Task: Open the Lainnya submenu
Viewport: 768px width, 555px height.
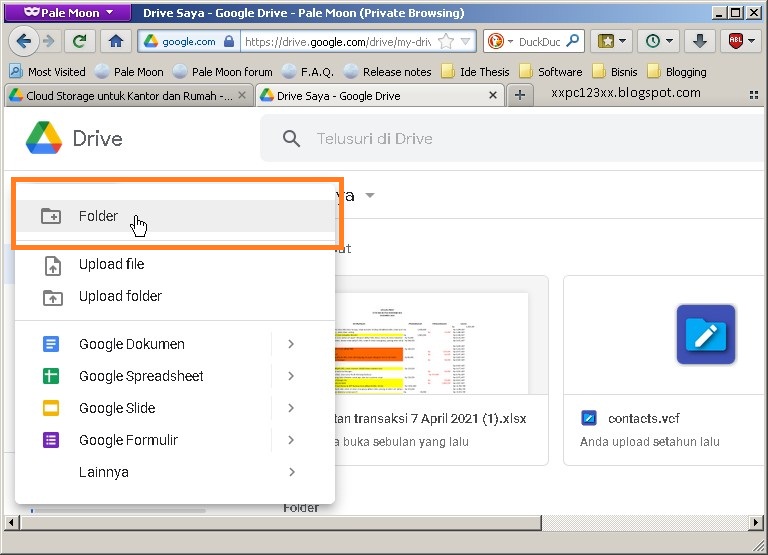Action: click(176, 472)
